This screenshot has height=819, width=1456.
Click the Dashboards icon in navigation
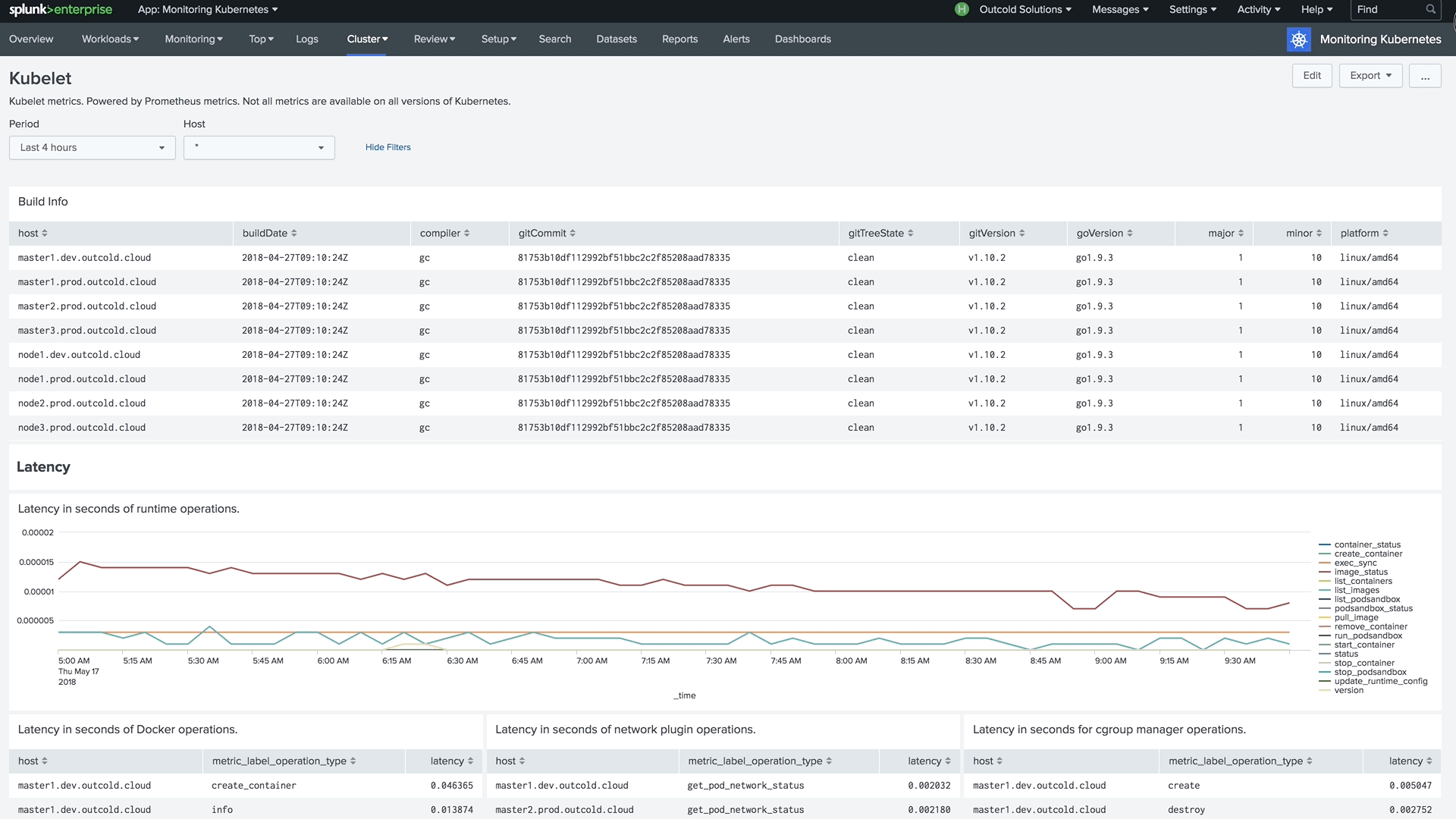pyautogui.click(x=803, y=38)
